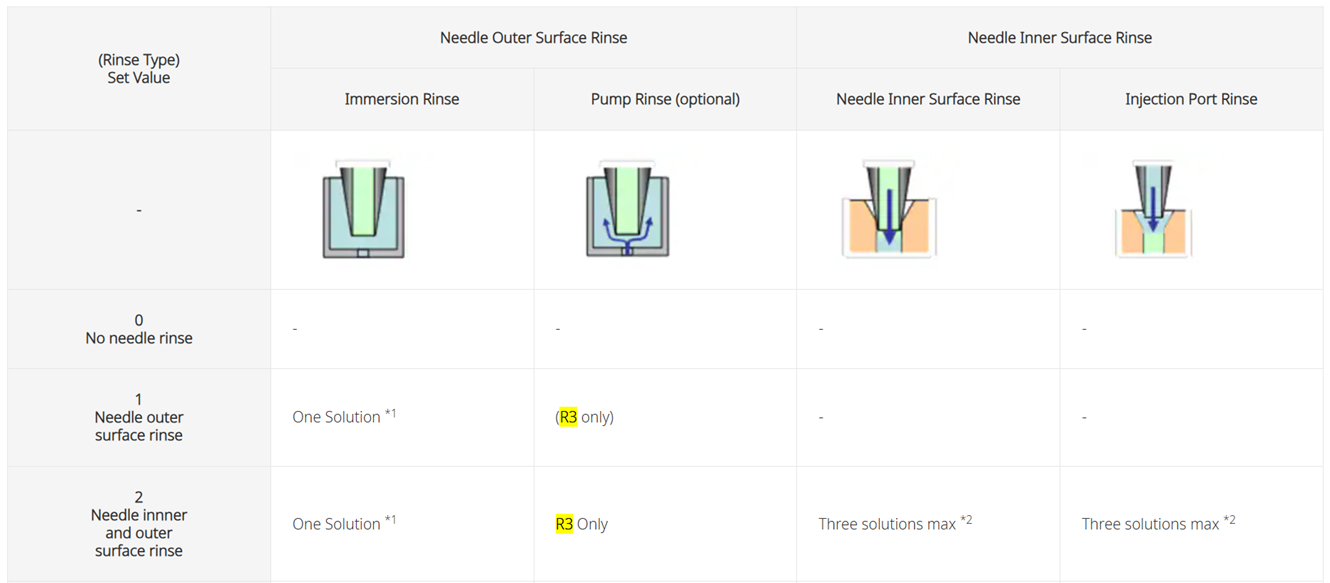Select the "Pump Rinse (optional)" column header

pos(665,99)
